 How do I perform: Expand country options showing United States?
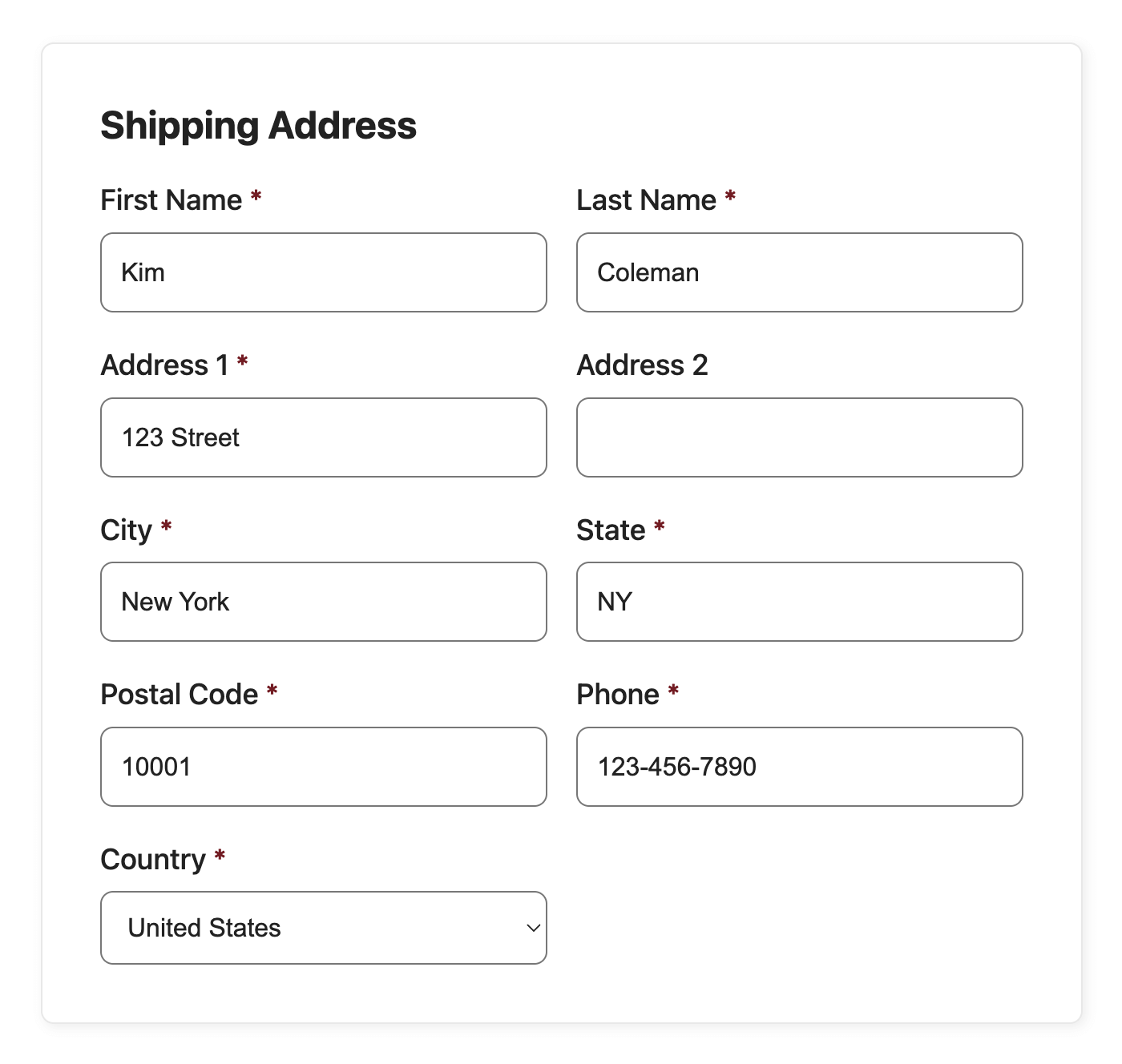click(323, 927)
